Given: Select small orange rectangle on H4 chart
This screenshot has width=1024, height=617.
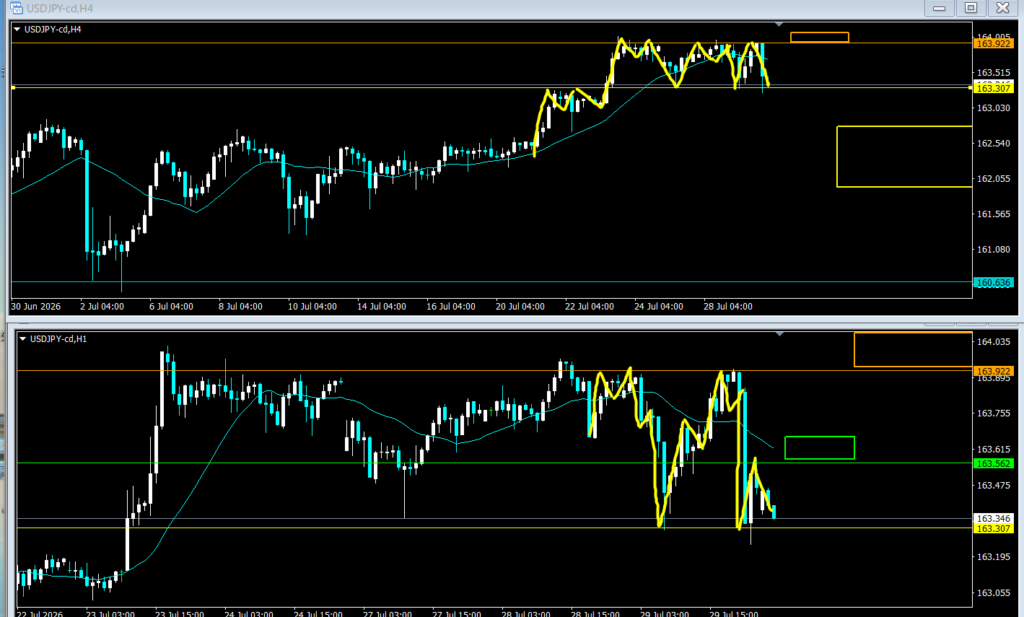Looking at the screenshot, I should click(x=820, y=37).
